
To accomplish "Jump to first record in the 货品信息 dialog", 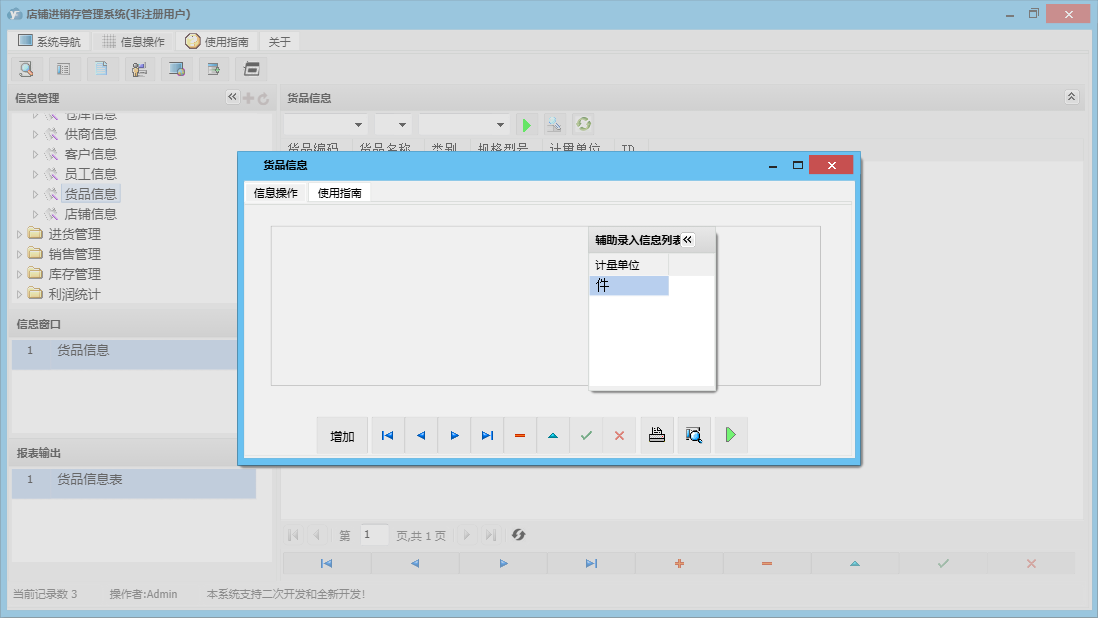I will pos(388,436).
